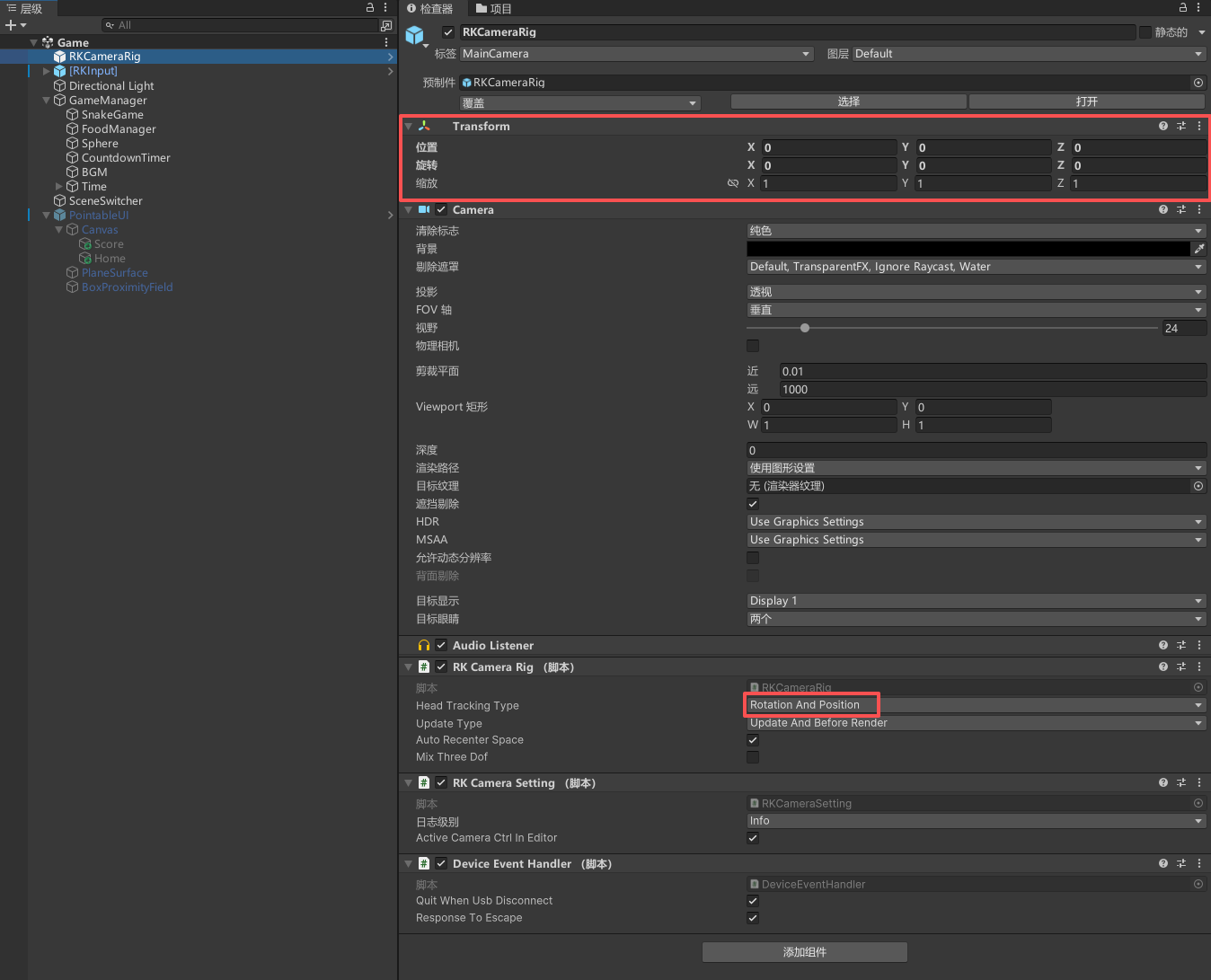The width and height of the screenshot is (1211, 980).
Task: Click the near clipping plane field
Action: (993, 371)
